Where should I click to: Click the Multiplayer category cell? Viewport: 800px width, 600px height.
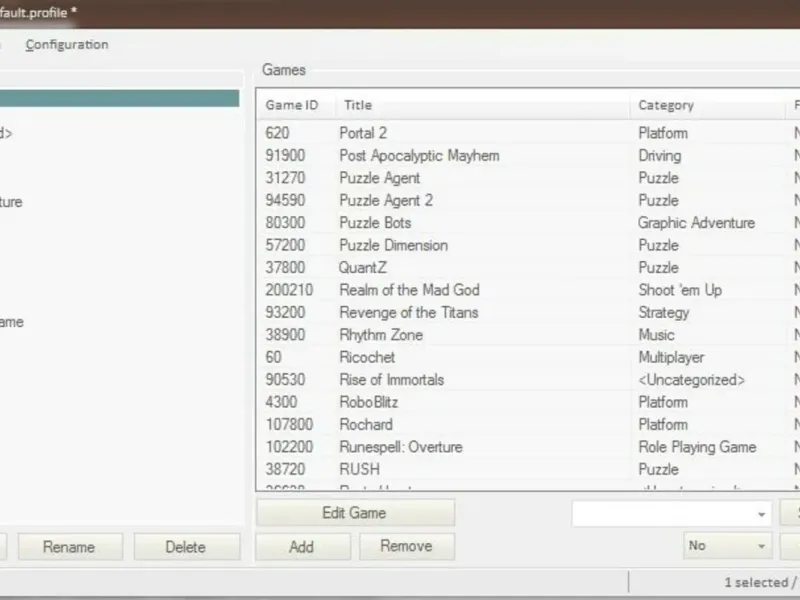[x=671, y=358]
